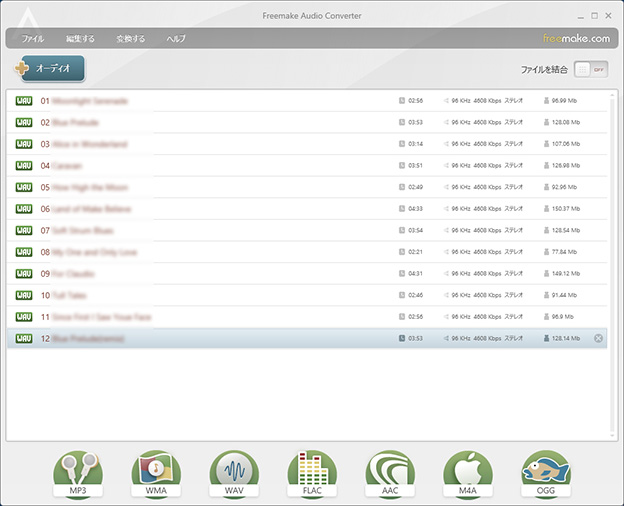Viewport: 624px width, 506px height.
Task: Click file size icon on track 12
Action: 546,338
